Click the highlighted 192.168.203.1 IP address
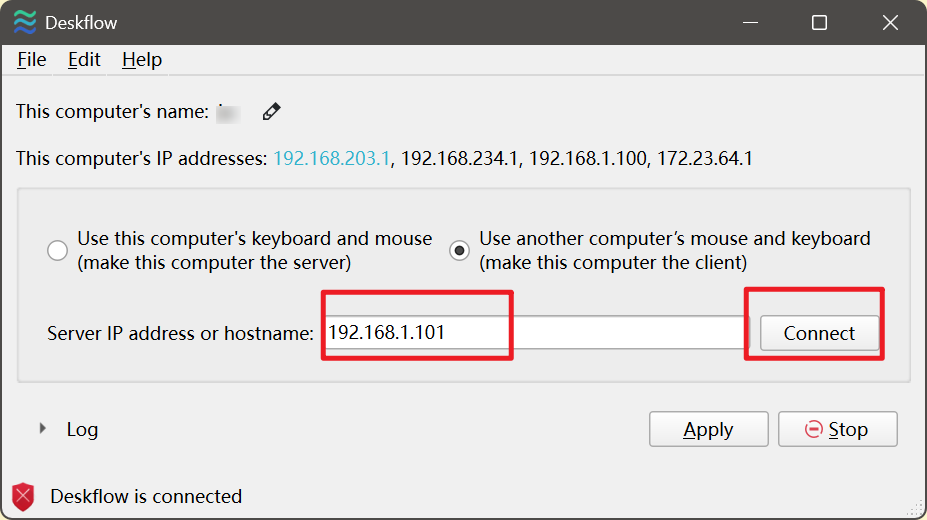 tap(331, 158)
